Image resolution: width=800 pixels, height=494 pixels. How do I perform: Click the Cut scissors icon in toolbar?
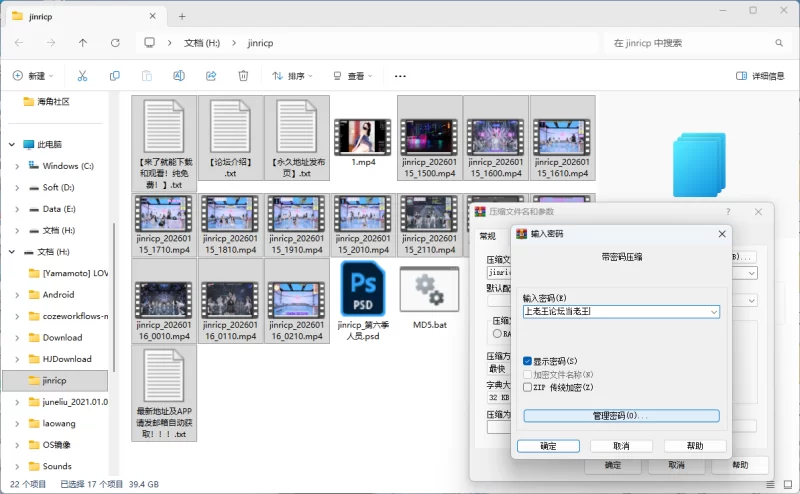coord(82,76)
